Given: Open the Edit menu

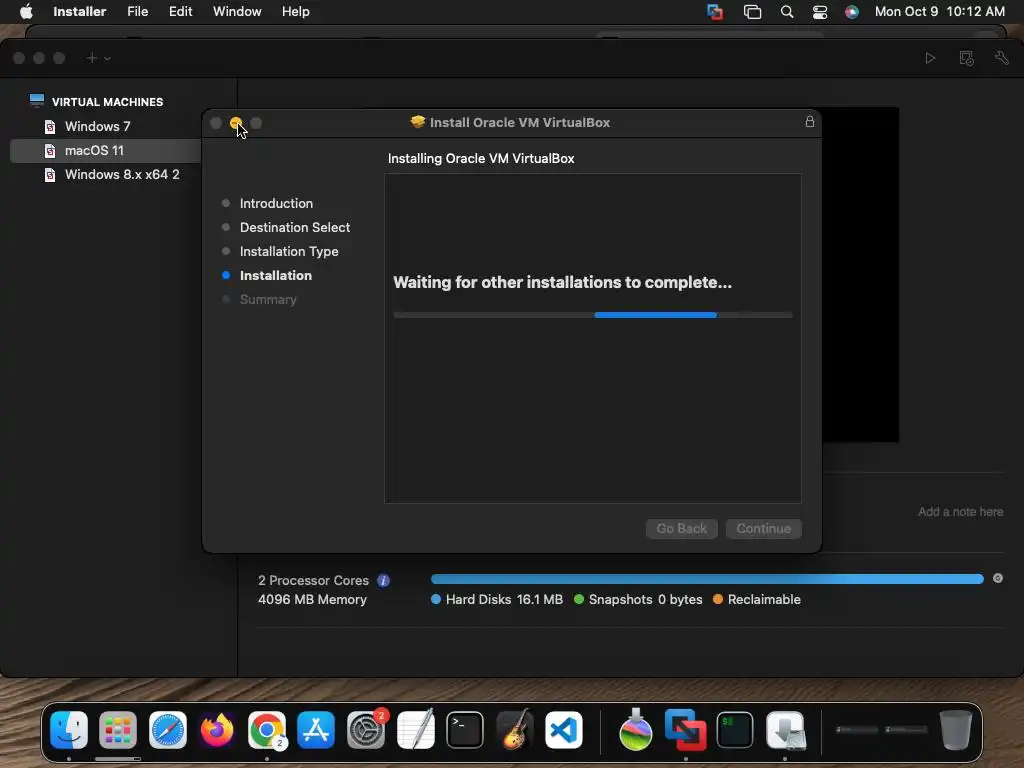Looking at the screenshot, I should click(180, 12).
